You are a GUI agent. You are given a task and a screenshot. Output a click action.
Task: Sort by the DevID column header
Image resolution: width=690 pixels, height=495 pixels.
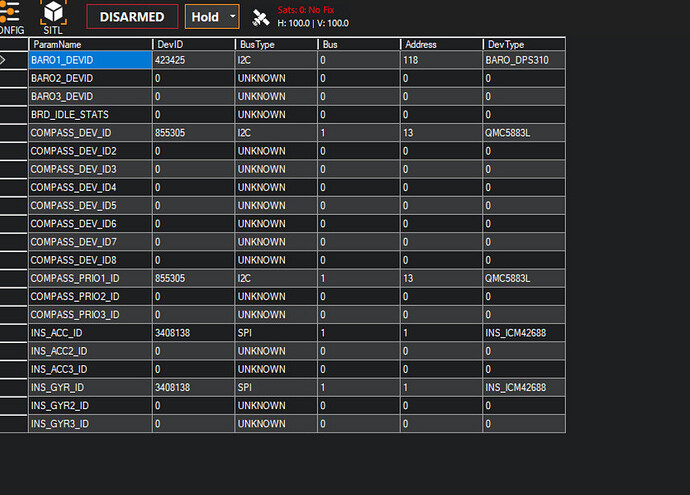(x=194, y=44)
